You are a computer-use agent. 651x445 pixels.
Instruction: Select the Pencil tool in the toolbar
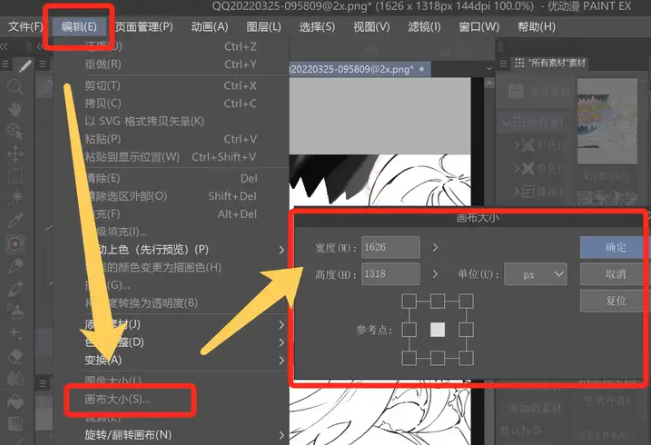pyautogui.click(x=15, y=266)
